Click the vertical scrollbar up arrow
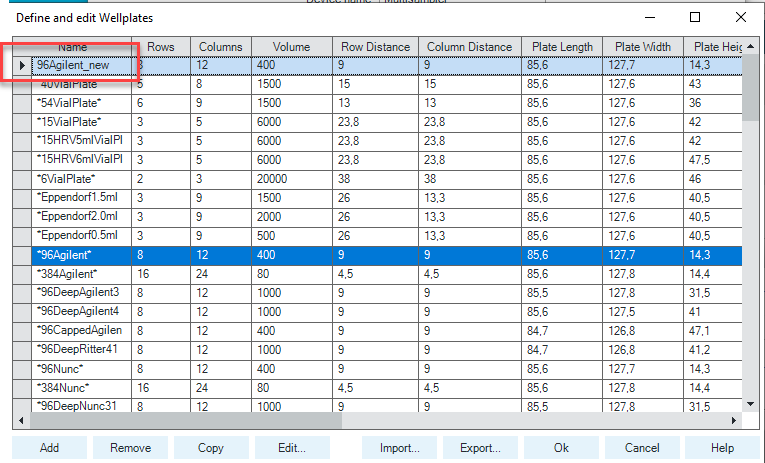Screen dimensions: 765x463 pos(750,46)
